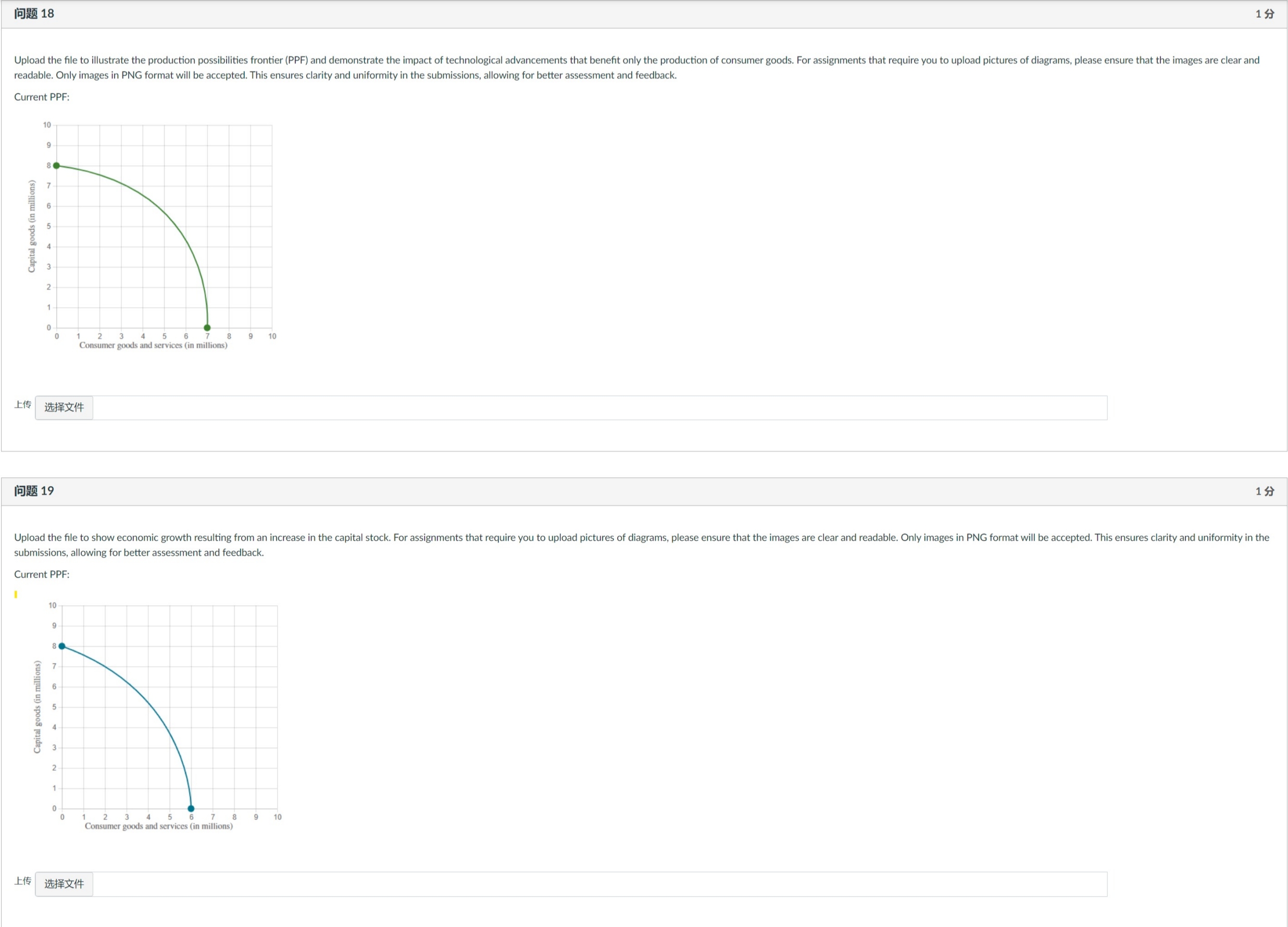Click the 上传 label next to question 18 upload
The image size is (1288, 927).
click(22, 404)
